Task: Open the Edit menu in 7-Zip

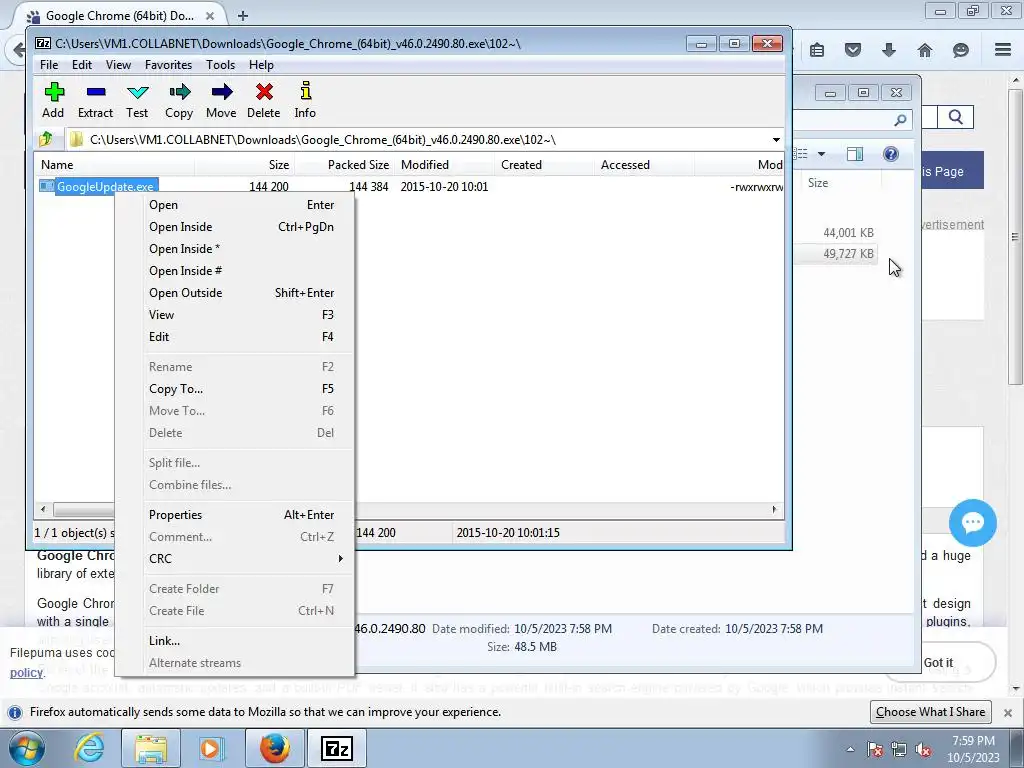Action: [82, 65]
